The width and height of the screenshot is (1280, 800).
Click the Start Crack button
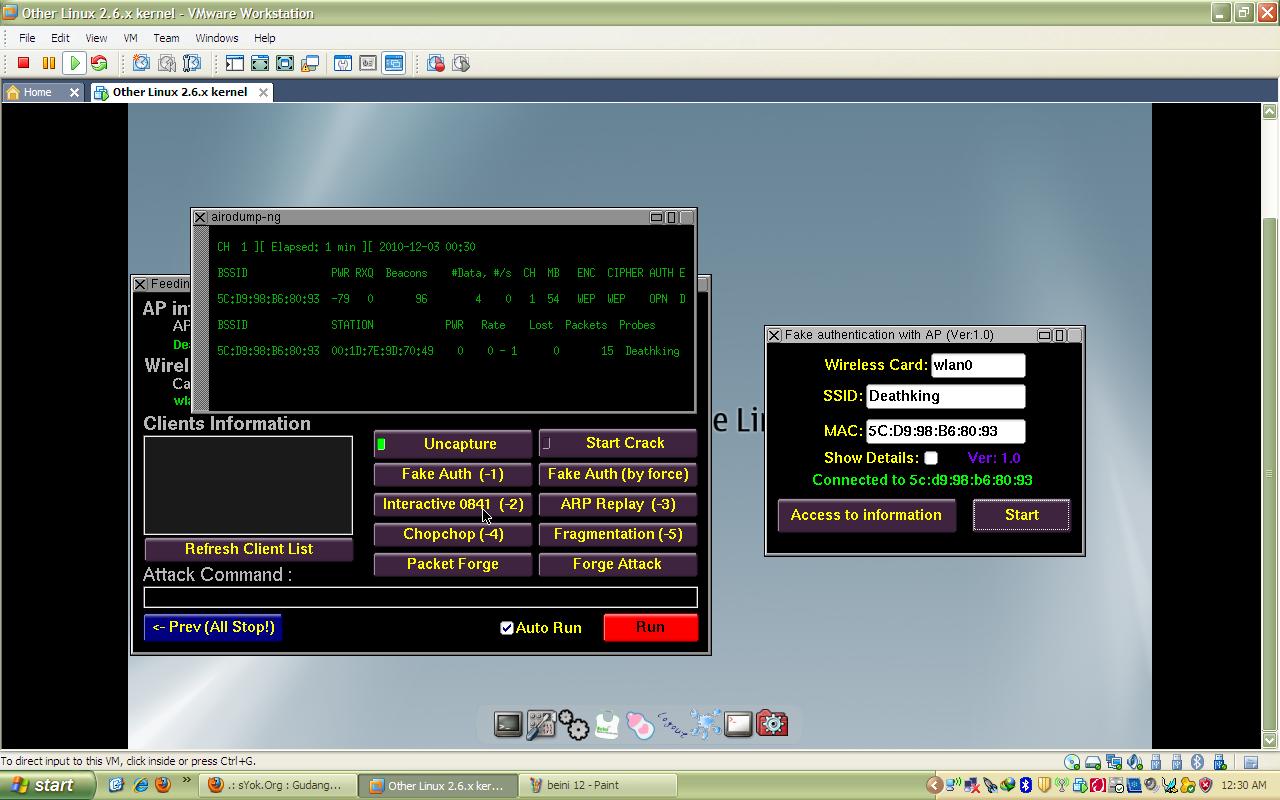618,443
